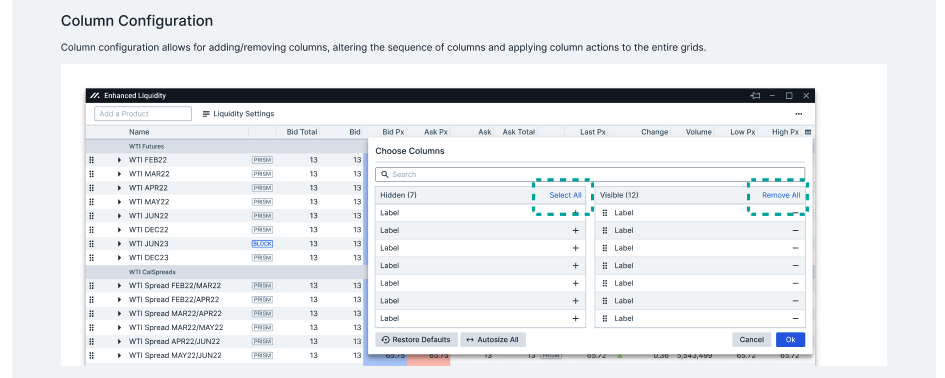The width and height of the screenshot is (945, 378).
Task: Confirm column choices with Ok button
Action: [791, 339]
